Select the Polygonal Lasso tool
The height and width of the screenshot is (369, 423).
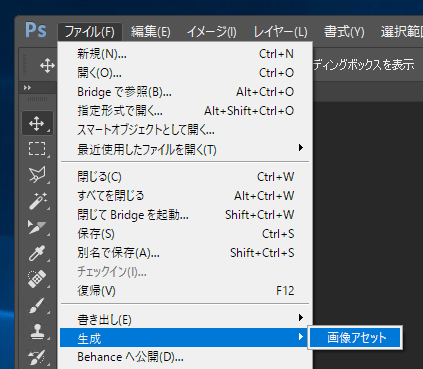click(37, 175)
